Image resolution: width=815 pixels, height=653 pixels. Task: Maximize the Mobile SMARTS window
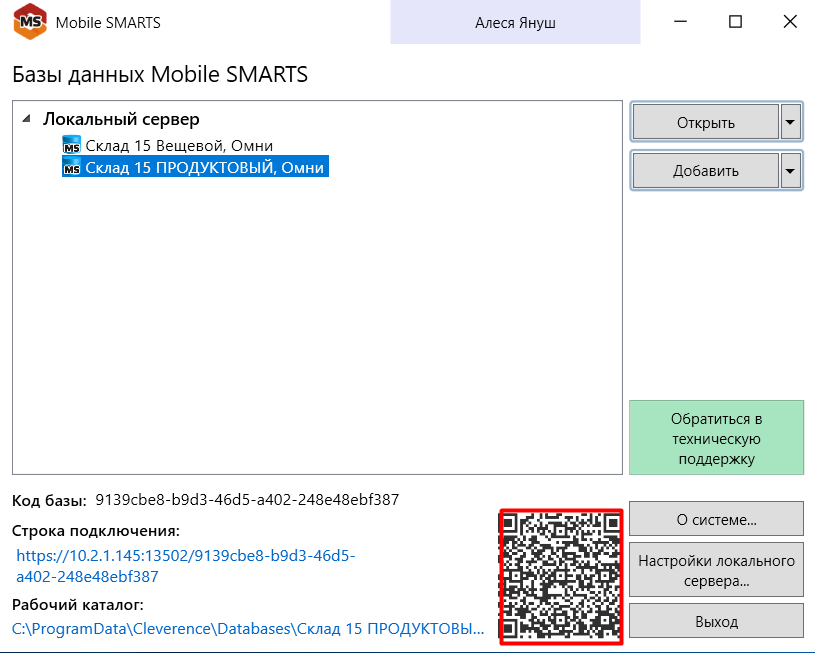(x=735, y=22)
